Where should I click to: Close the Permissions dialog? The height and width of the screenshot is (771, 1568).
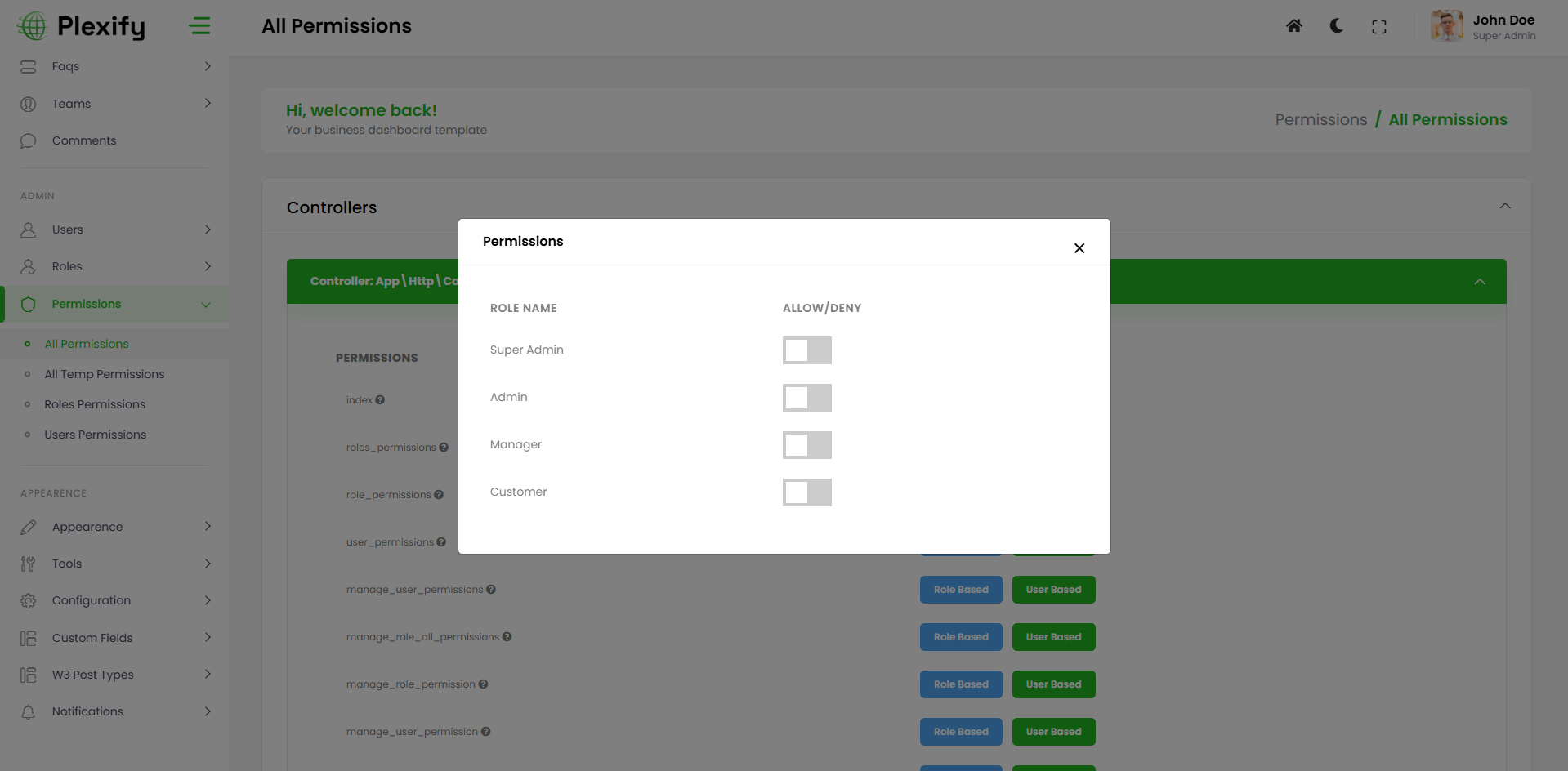[1079, 248]
